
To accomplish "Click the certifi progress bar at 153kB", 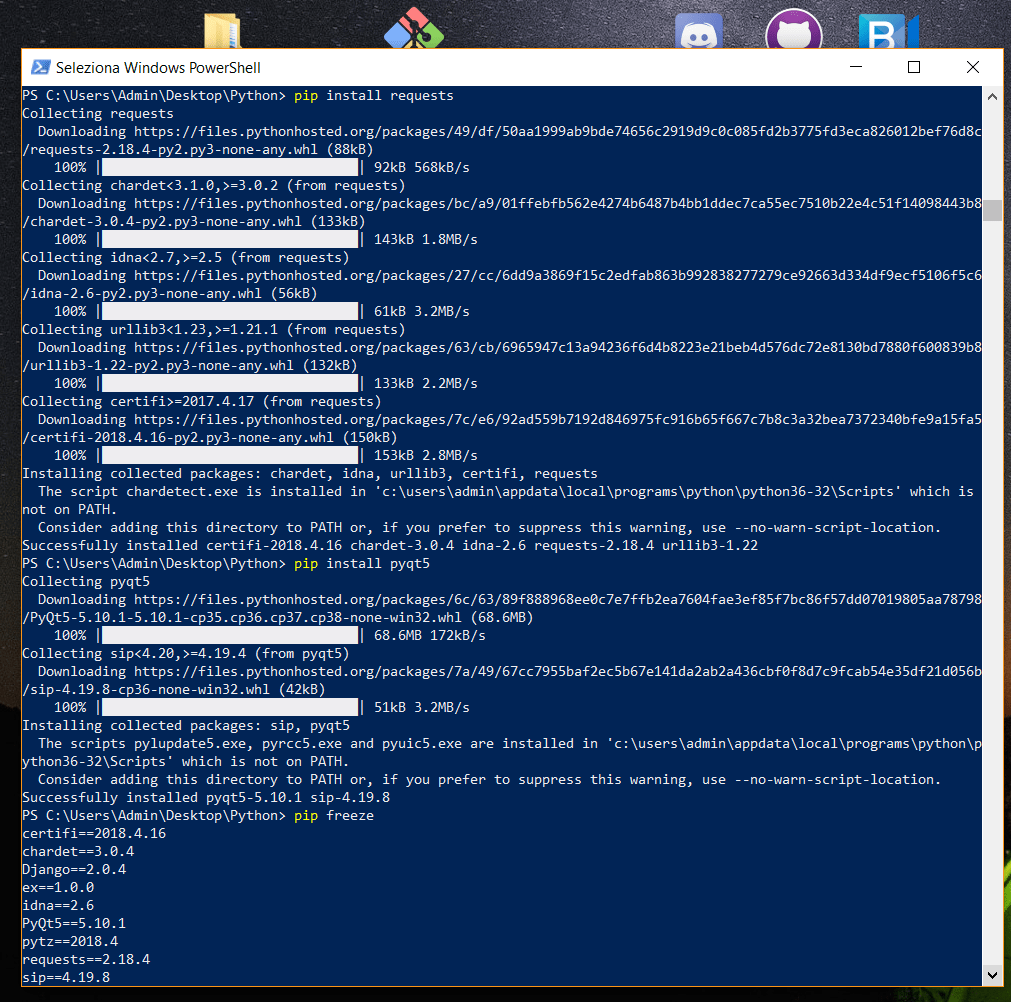I will click(230, 456).
